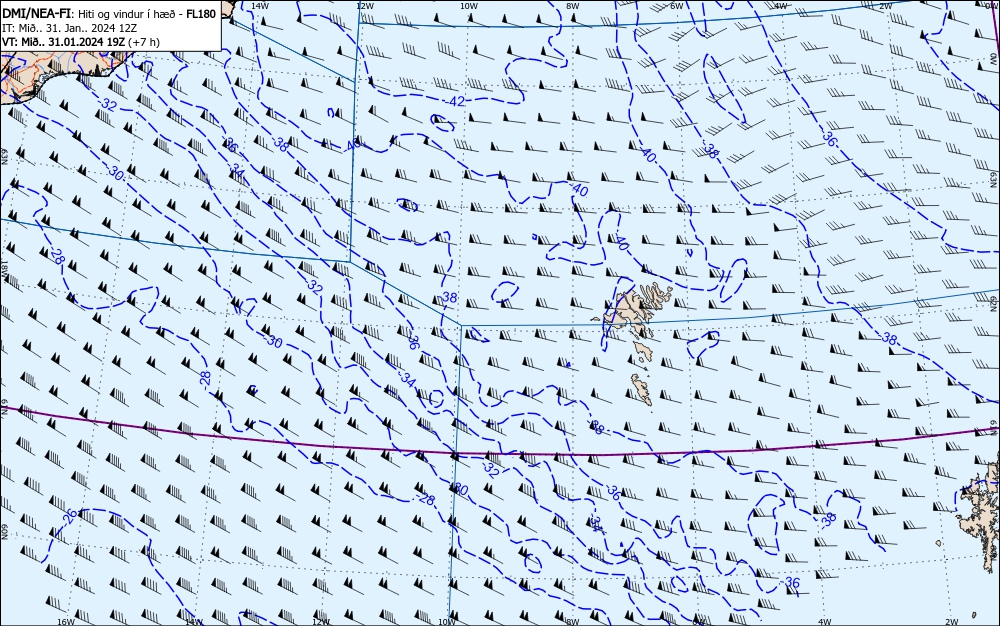
Task: Click the 8W longitude label on top edge
Action: click(573, 6)
